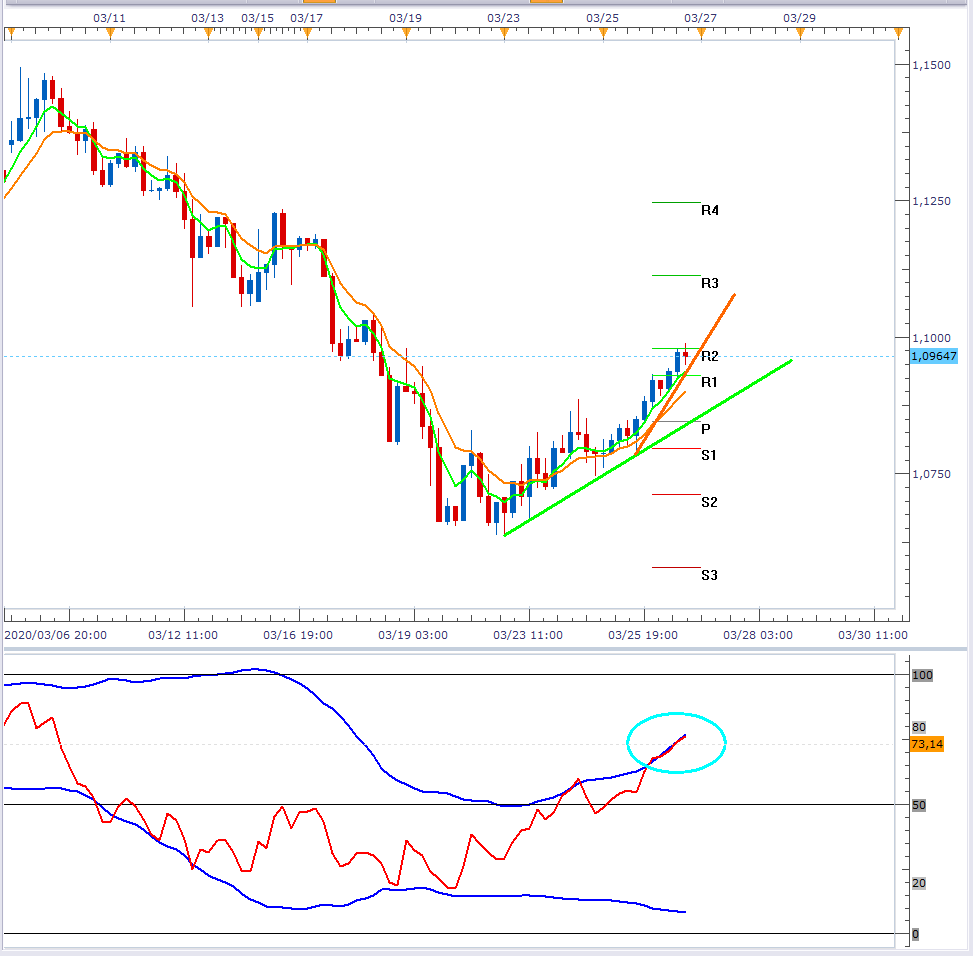973x956 pixels.
Task: Select the P pivot point label
Action: coord(706,429)
